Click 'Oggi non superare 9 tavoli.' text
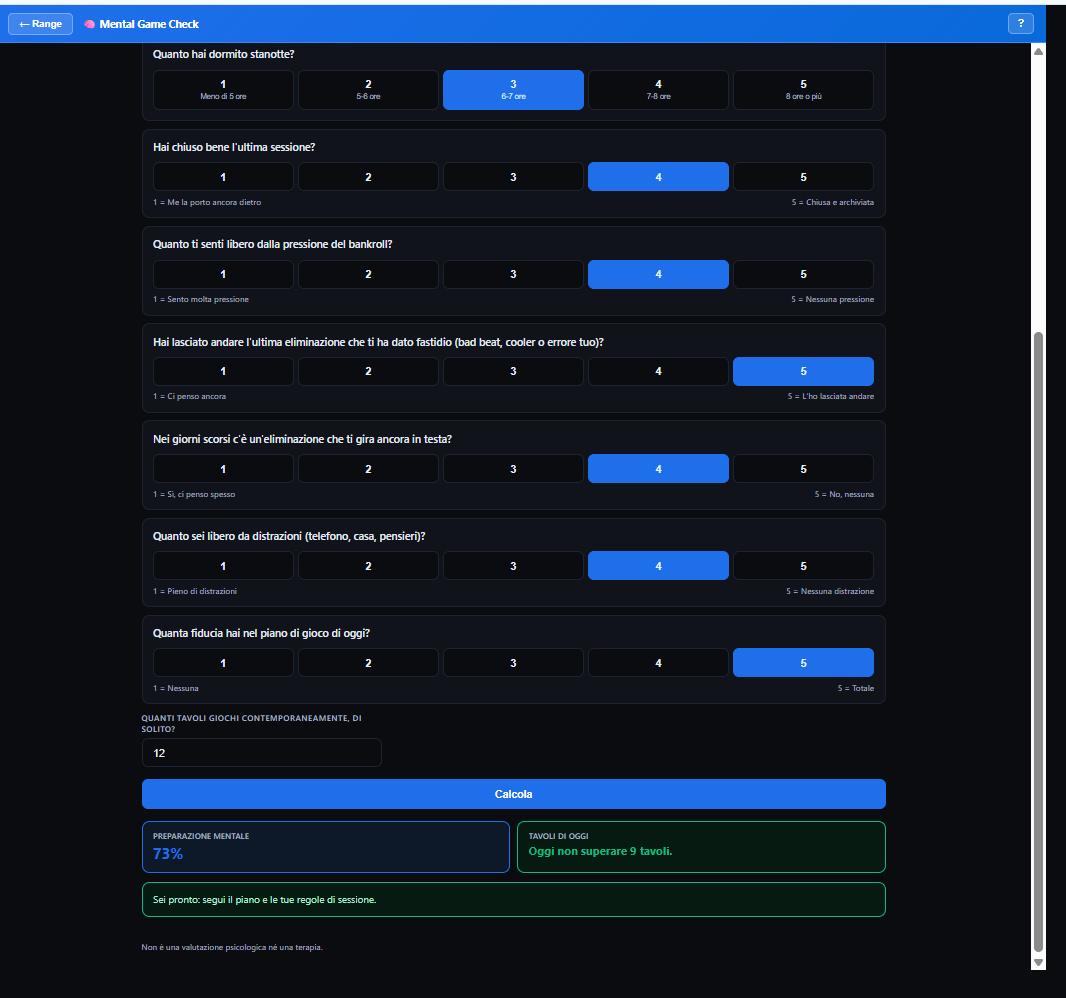 coord(600,851)
